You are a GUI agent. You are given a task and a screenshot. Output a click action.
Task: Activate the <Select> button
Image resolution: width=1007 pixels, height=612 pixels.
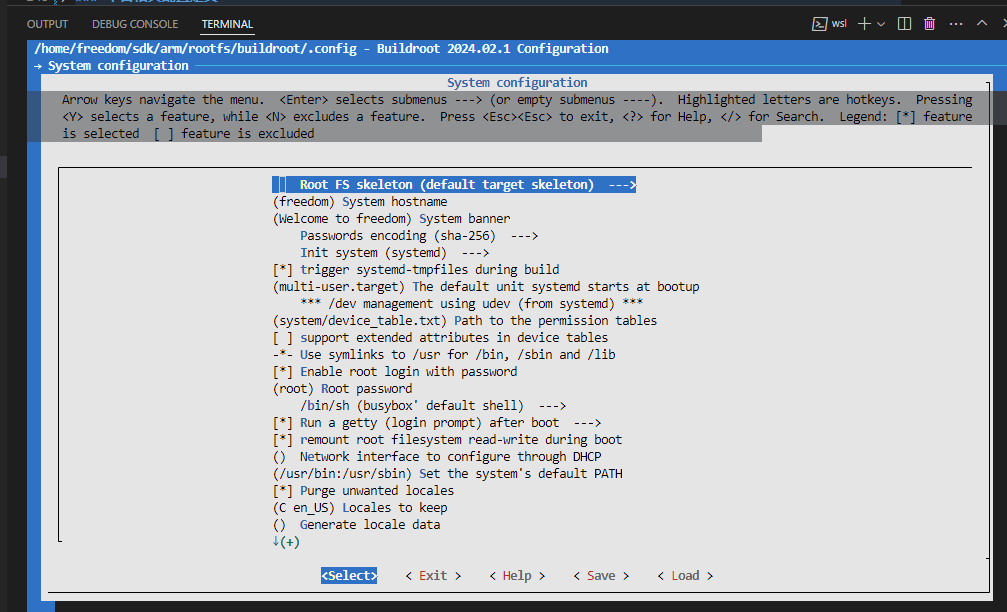coord(349,576)
